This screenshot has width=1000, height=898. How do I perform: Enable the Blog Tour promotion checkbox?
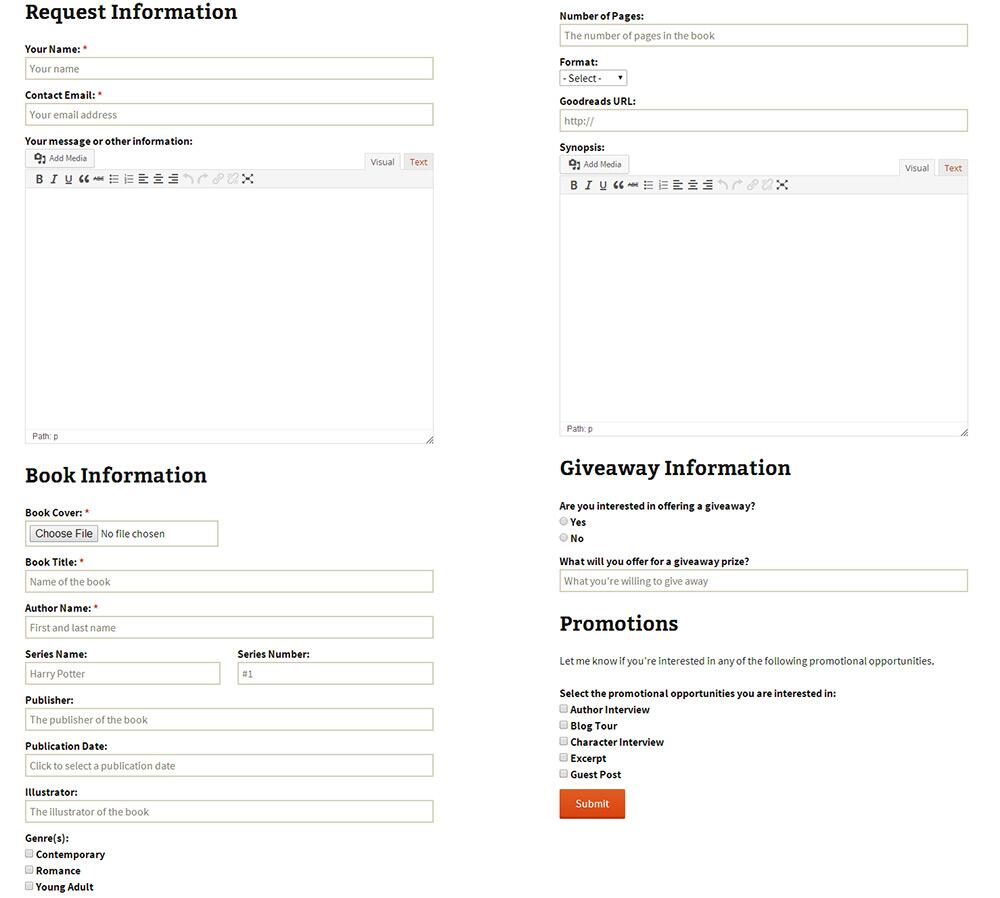point(564,725)
